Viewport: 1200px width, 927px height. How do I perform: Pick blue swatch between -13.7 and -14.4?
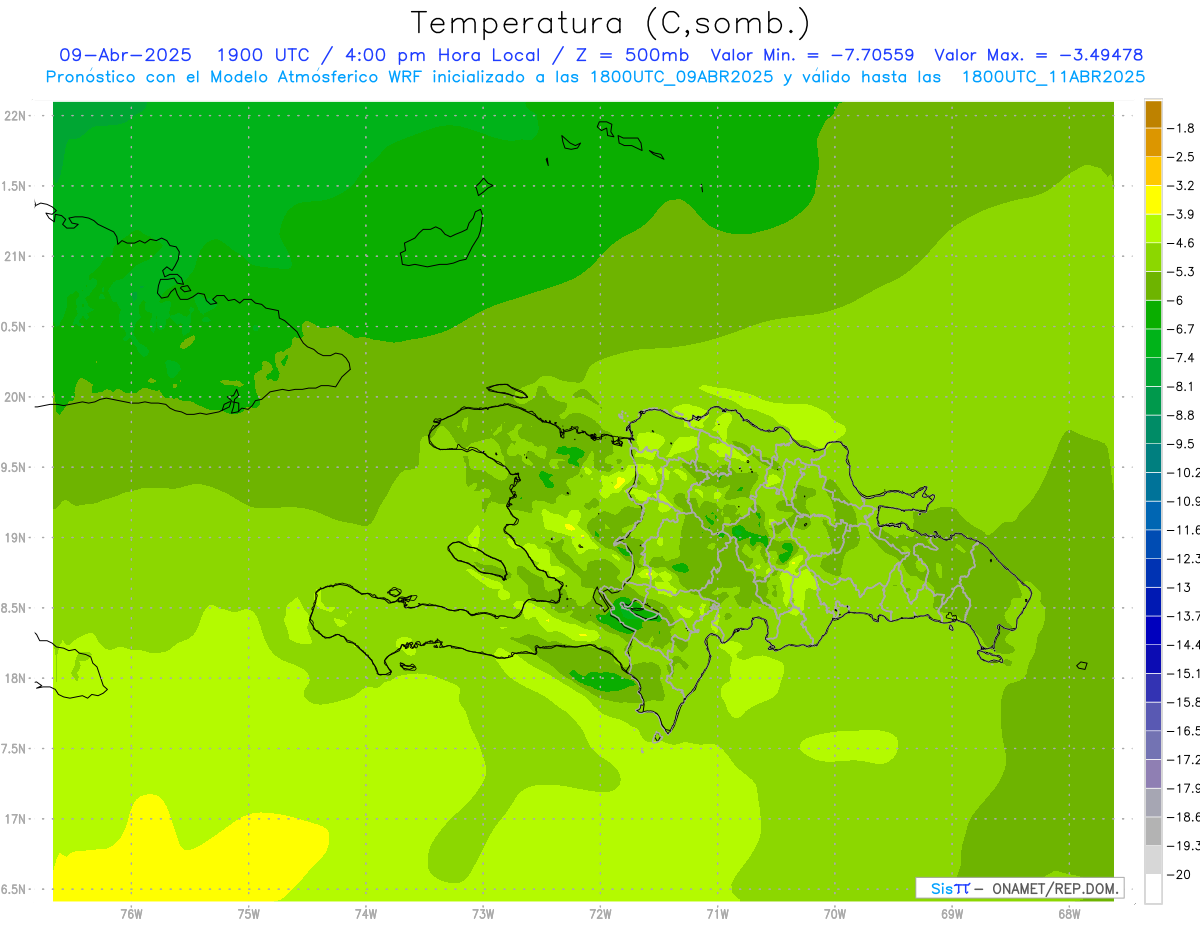point(1153,630)
